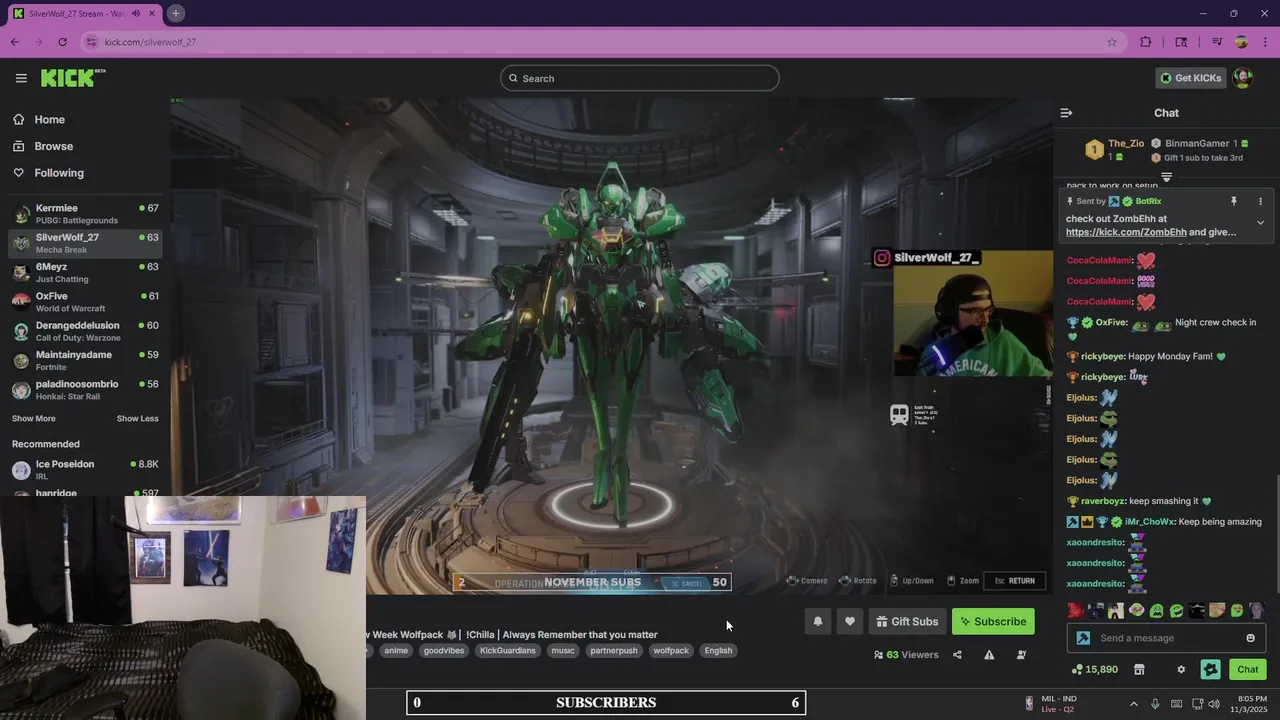This screenshot has height=720, width=1280.
Task: Open chat settings gear
Action: tap(1180, 669)
